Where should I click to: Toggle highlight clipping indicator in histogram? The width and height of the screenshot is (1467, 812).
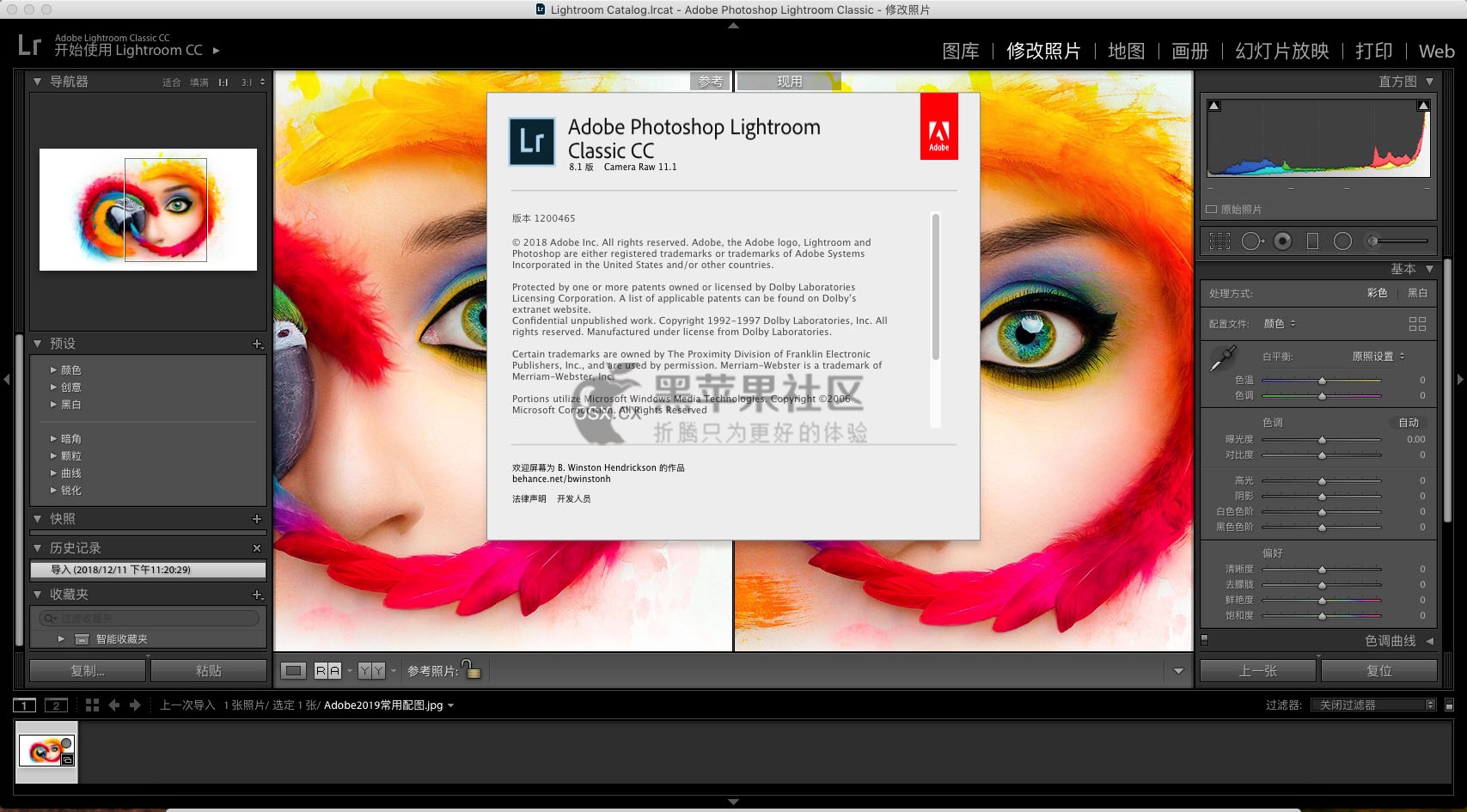pos(1423,106)
